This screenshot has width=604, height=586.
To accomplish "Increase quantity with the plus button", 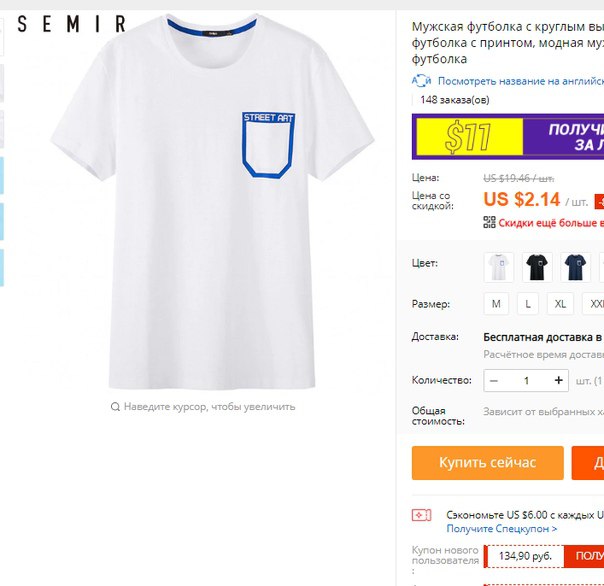I will pyautogui.click(x=558, y=381).
